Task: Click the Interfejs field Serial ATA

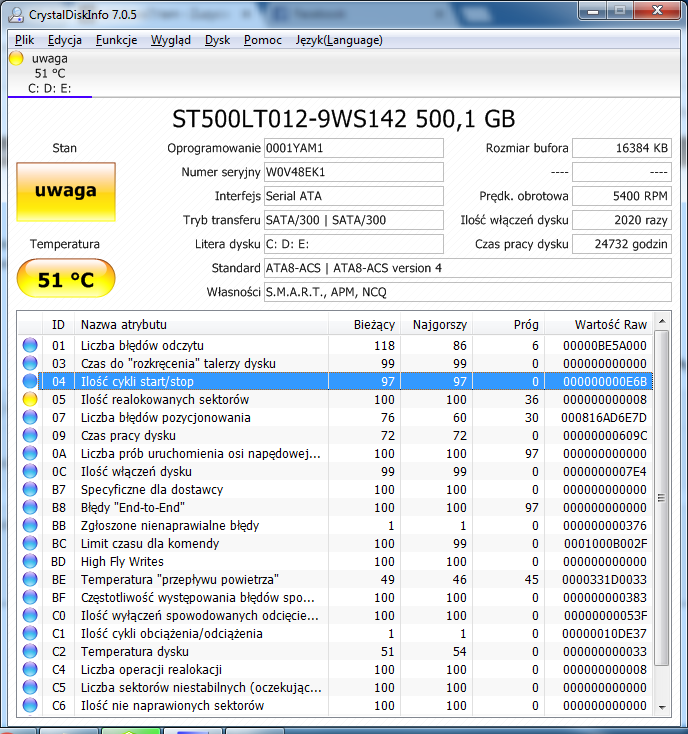Action: pyautogui.click(x=354, y=196)
